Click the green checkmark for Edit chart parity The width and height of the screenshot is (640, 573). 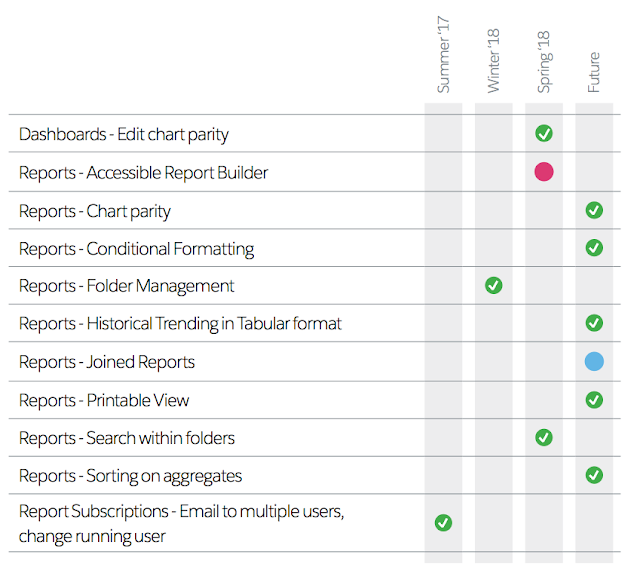[x=544, y=133]
